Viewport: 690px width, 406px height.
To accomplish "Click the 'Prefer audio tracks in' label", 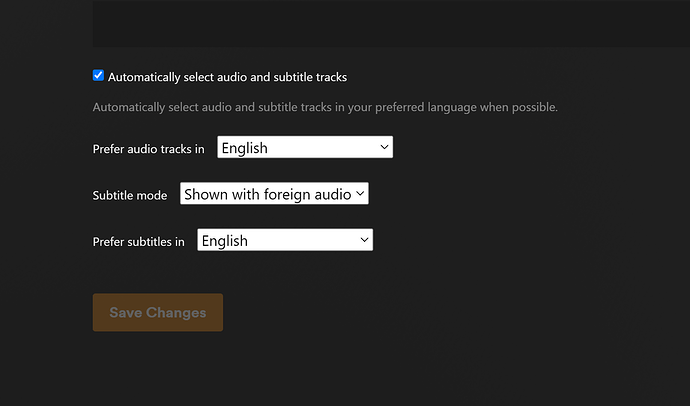I will (148, 149).
